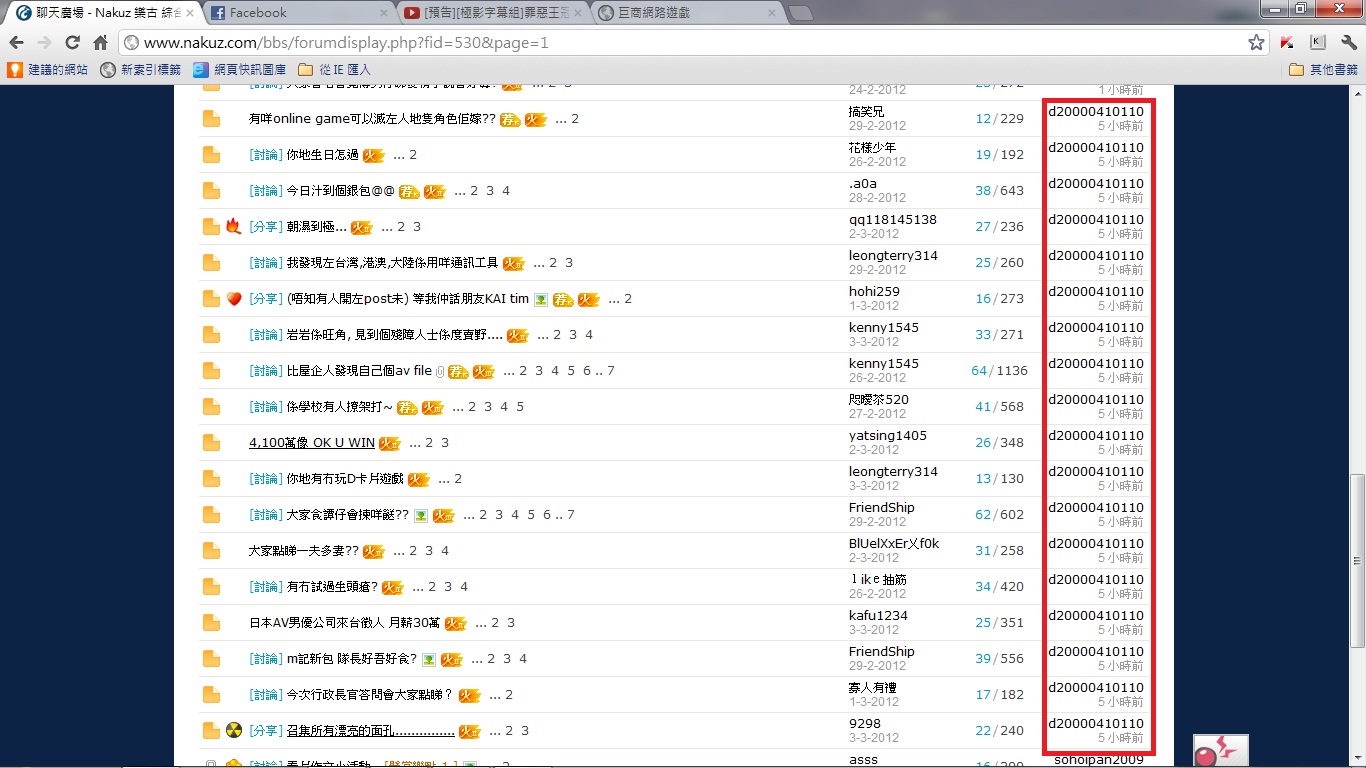The height and width of the screenshot is (768, 1366).
Task: Click the [分享] tag on 召集所有漂亮的面孔 thread
Action: (x=265, y=731)
